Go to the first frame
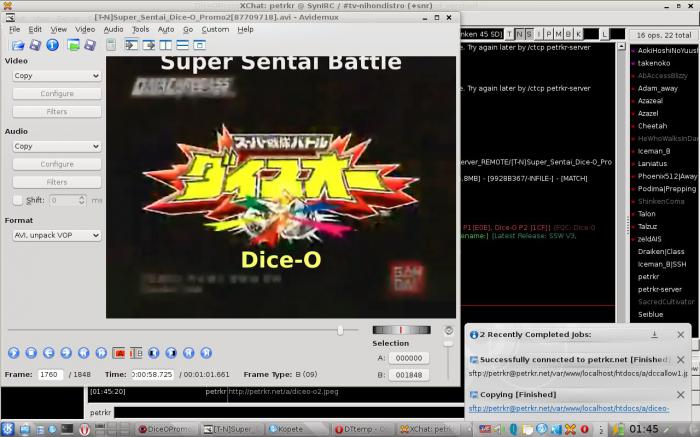This screenshot has width=700, height=437. pyautogui.click(x=188, y=353)
